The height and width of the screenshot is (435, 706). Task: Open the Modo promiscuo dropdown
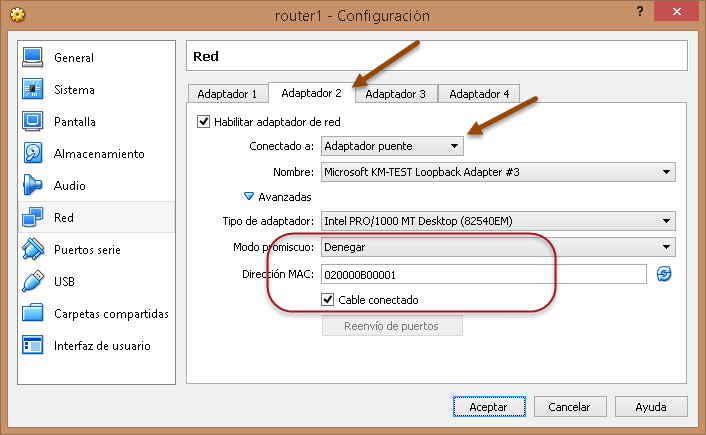point(497,247)
